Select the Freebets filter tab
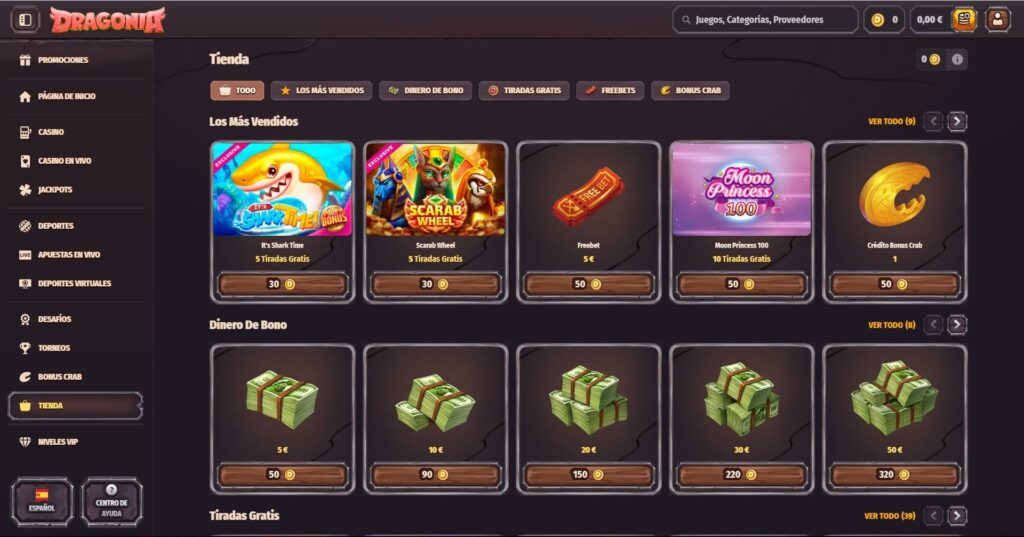1024x537 pixels. (611, 91)
